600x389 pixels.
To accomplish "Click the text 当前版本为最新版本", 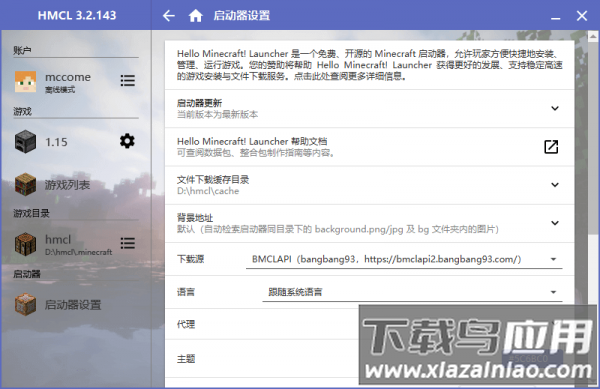I will 217,114.
